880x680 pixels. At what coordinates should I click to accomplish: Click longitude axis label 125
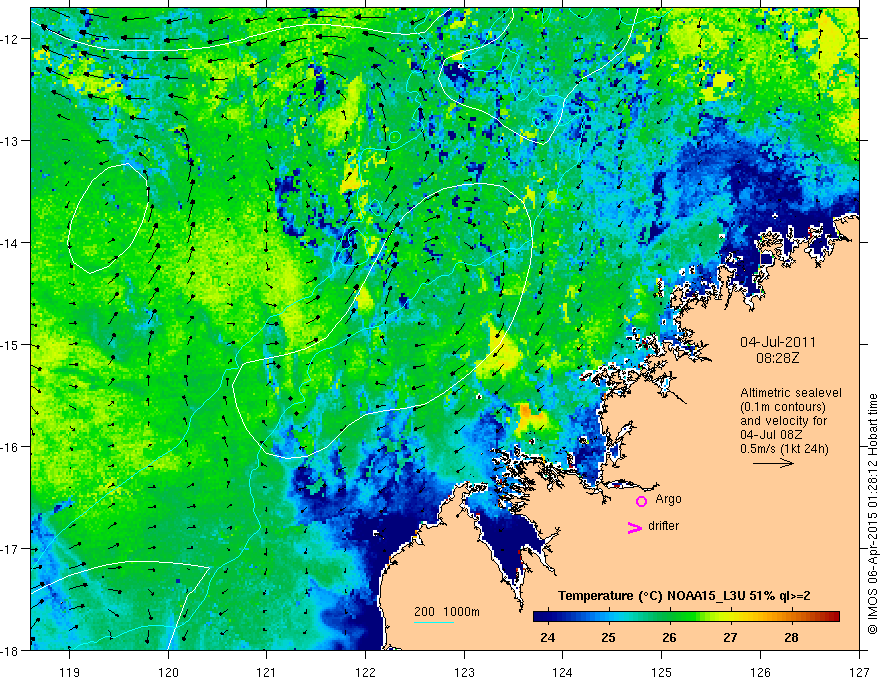662,672
